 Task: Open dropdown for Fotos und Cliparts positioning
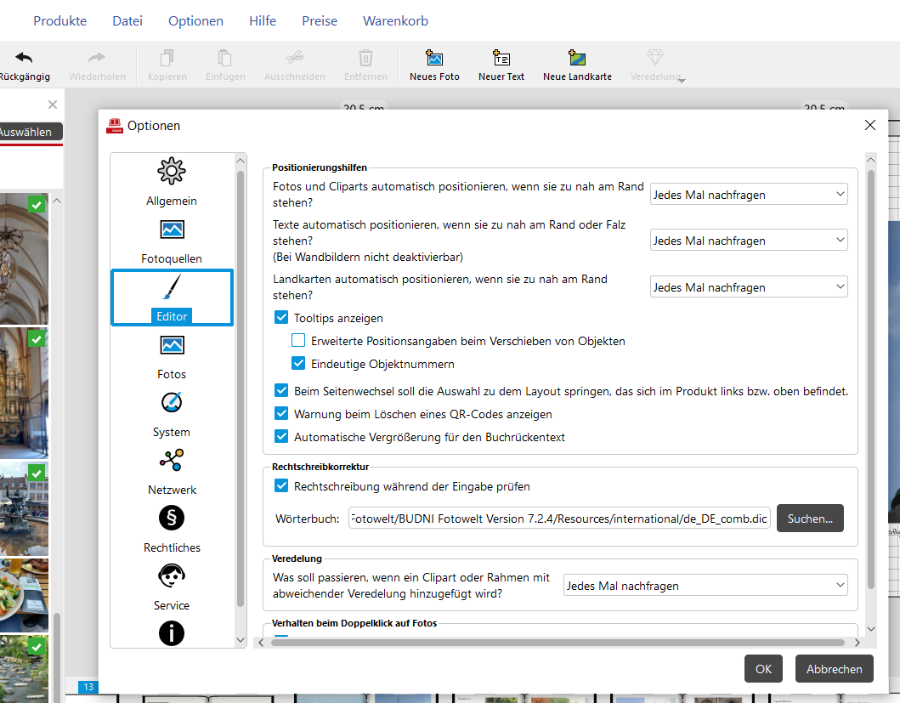click(748, 195)
